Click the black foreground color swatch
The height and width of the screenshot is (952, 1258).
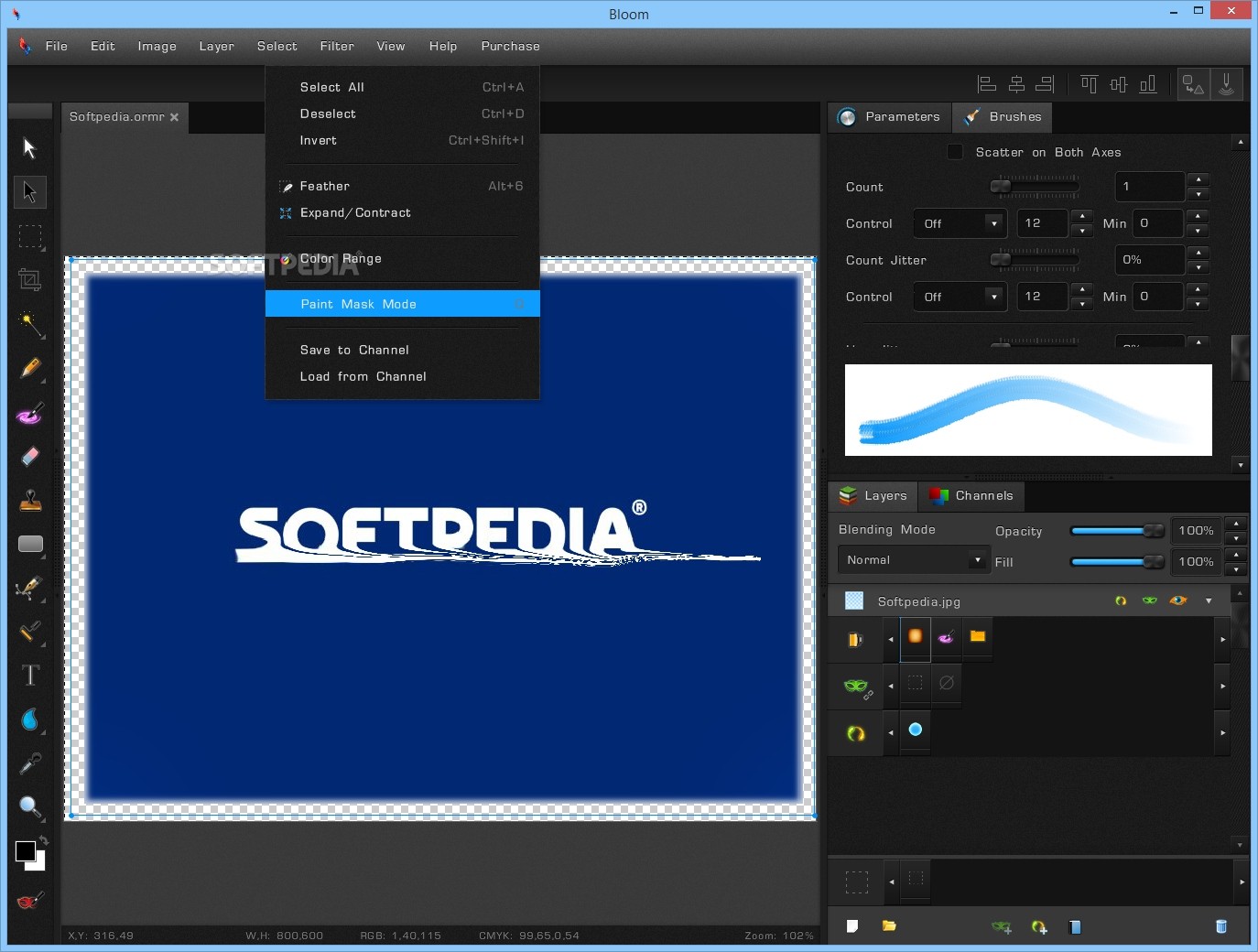click(x=26, y=851)
